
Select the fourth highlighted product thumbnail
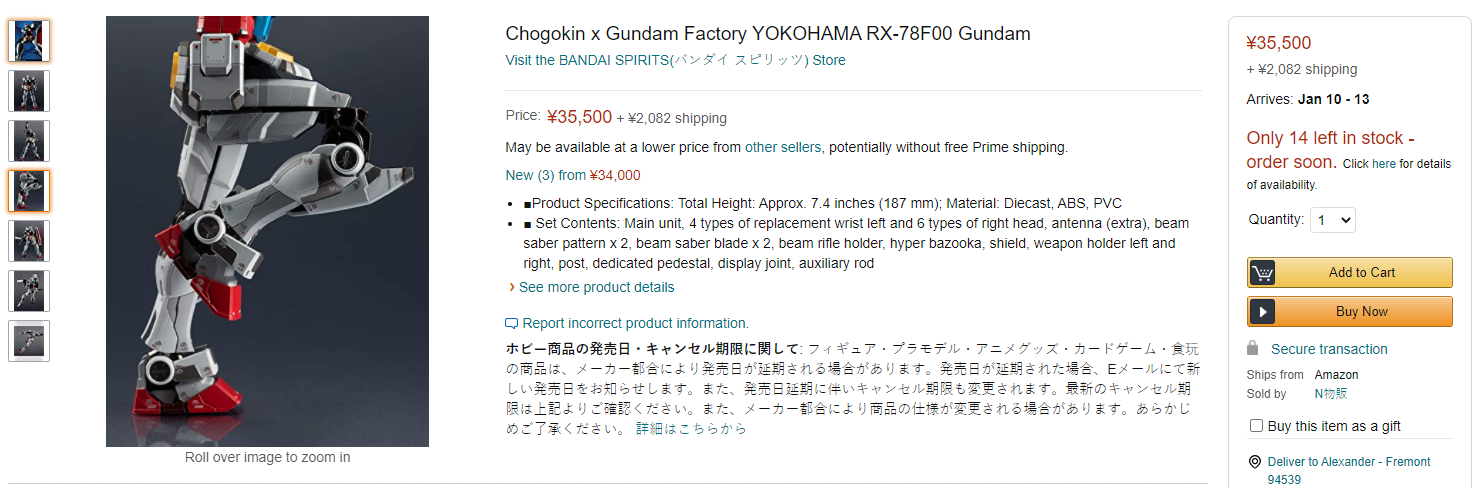point(29,191)
